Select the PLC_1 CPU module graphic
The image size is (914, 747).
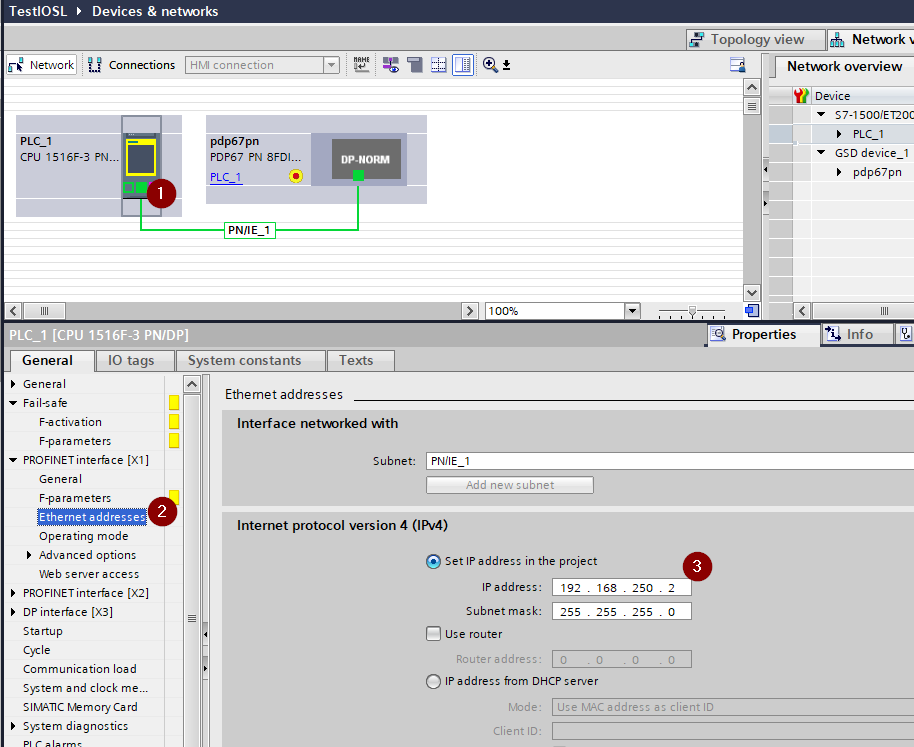coord(141,165)
